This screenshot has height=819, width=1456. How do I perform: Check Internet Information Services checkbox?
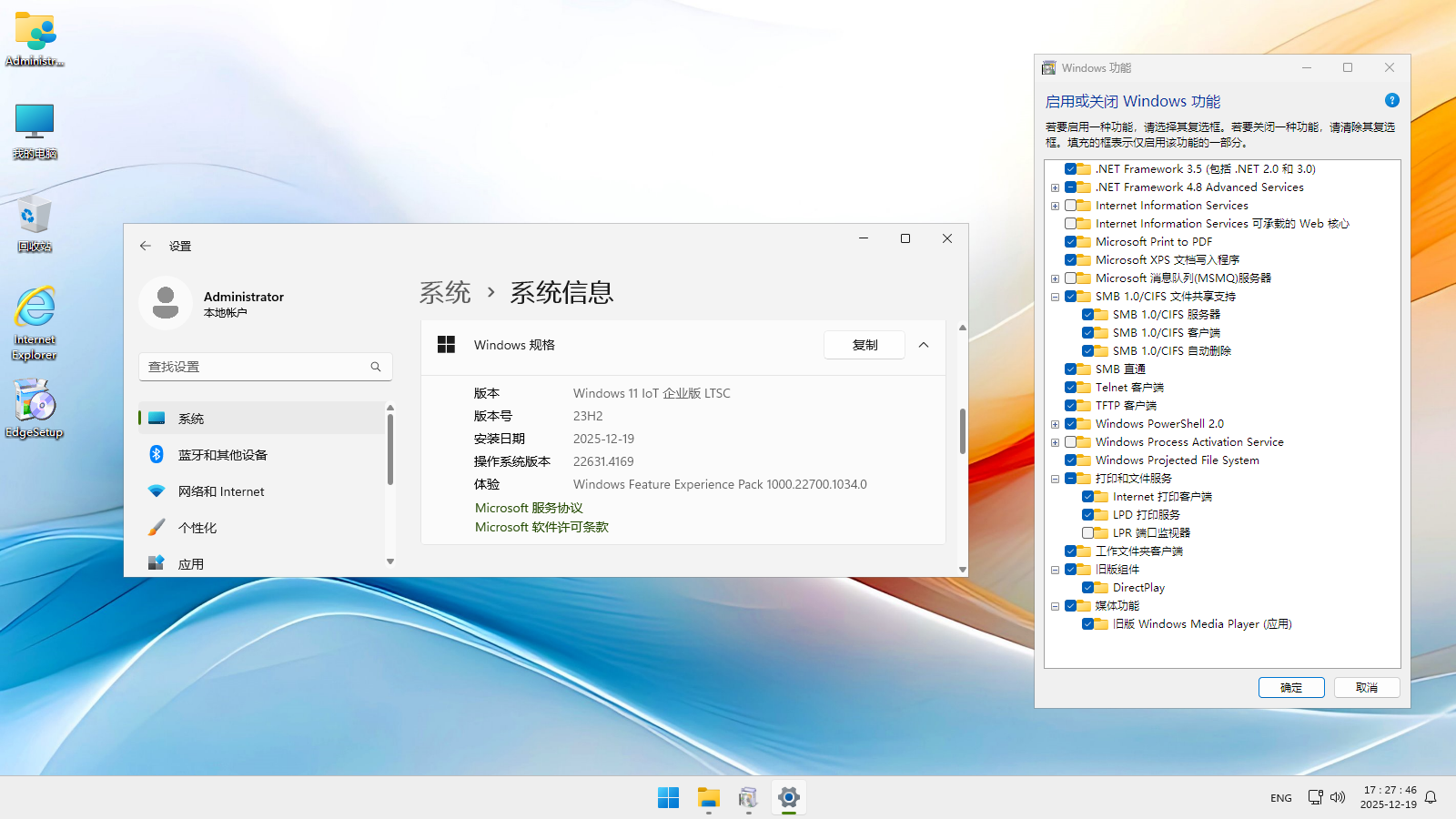coord(1071,206)
